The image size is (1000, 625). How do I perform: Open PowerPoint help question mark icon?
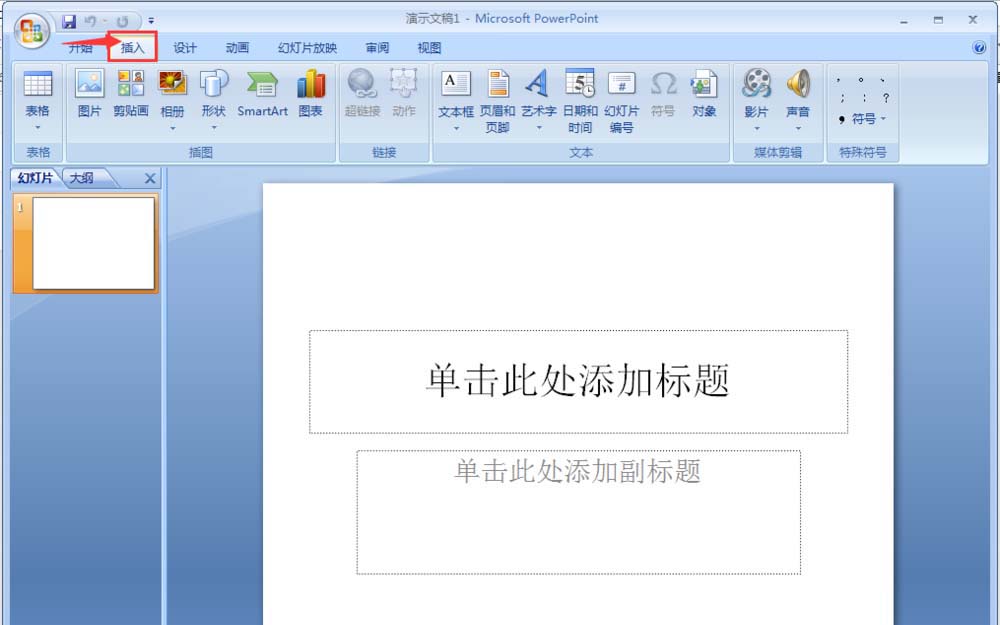click(x=979, y=48)
